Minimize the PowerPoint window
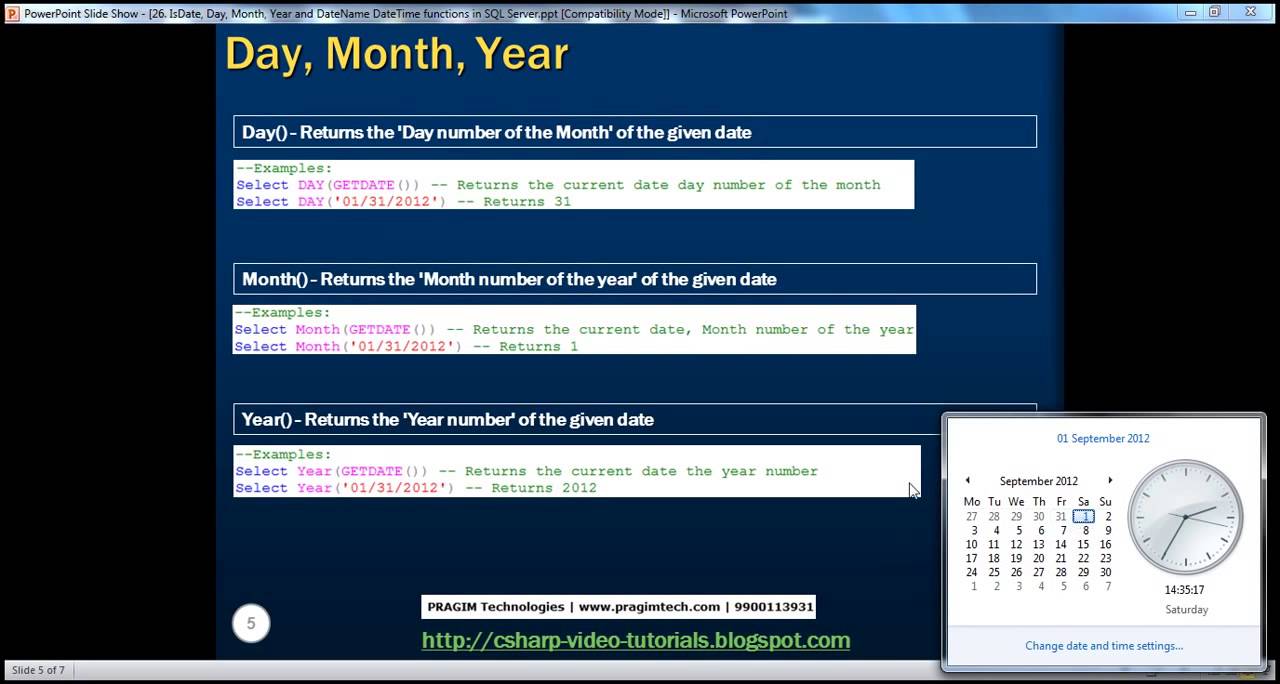 pos(1190,13)
